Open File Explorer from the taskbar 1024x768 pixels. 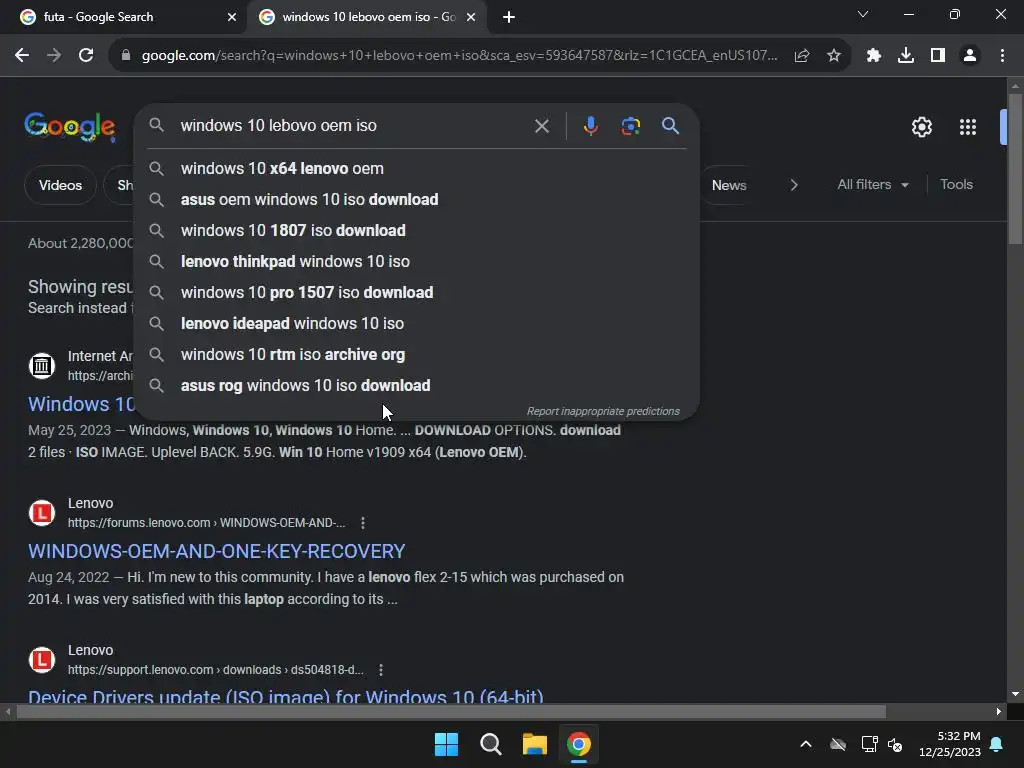(534, 744)
